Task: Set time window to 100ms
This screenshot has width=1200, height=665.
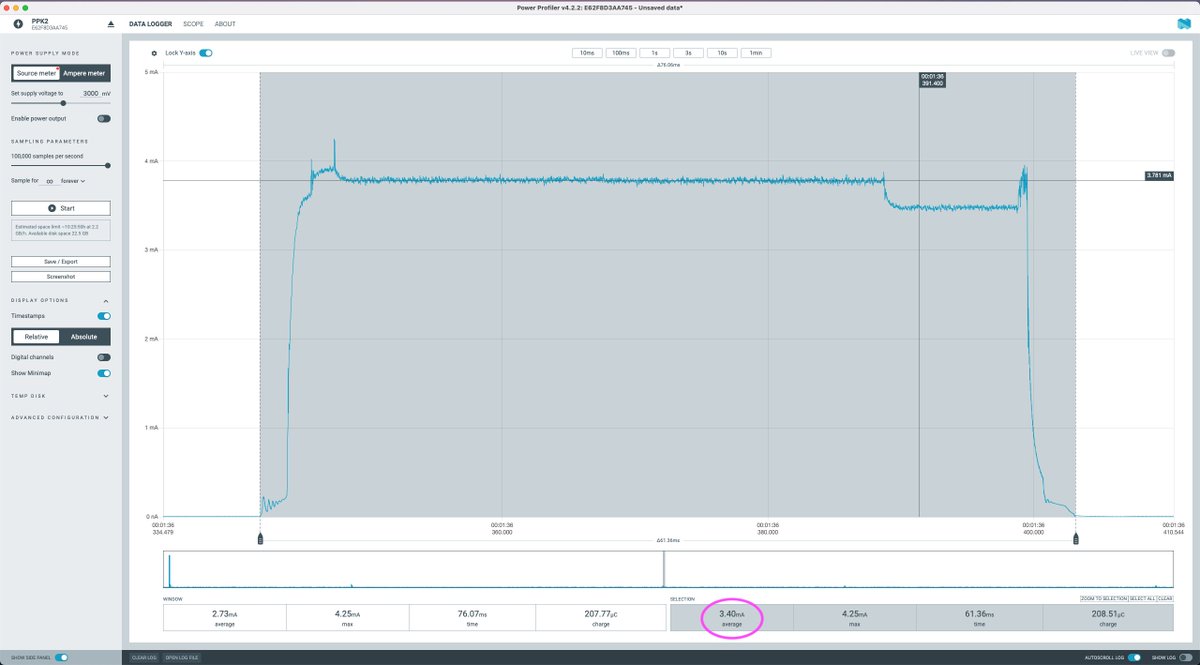Action: click(x=621, y=53)
